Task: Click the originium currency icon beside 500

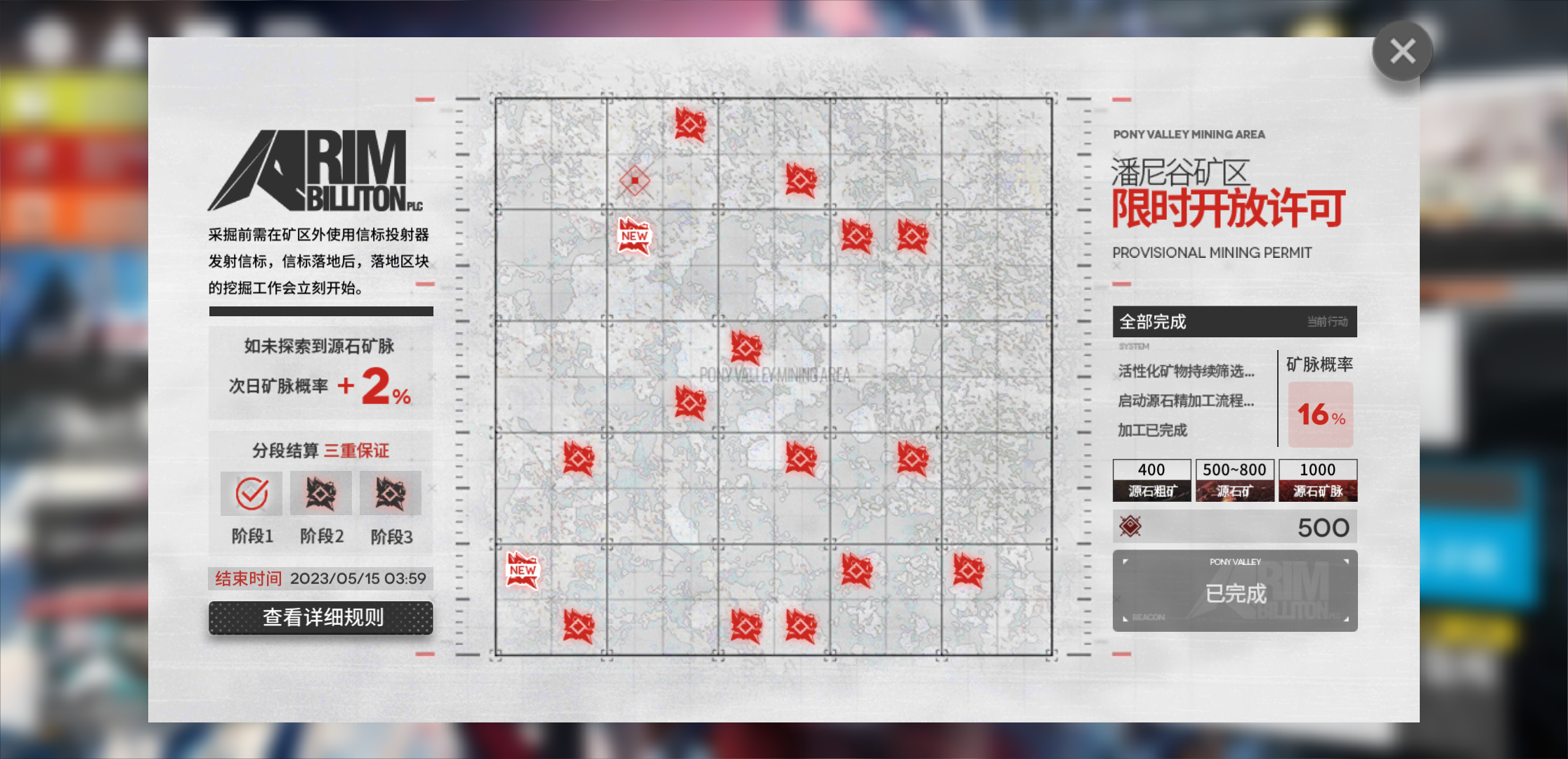Action: click(x=1130, y=526)
